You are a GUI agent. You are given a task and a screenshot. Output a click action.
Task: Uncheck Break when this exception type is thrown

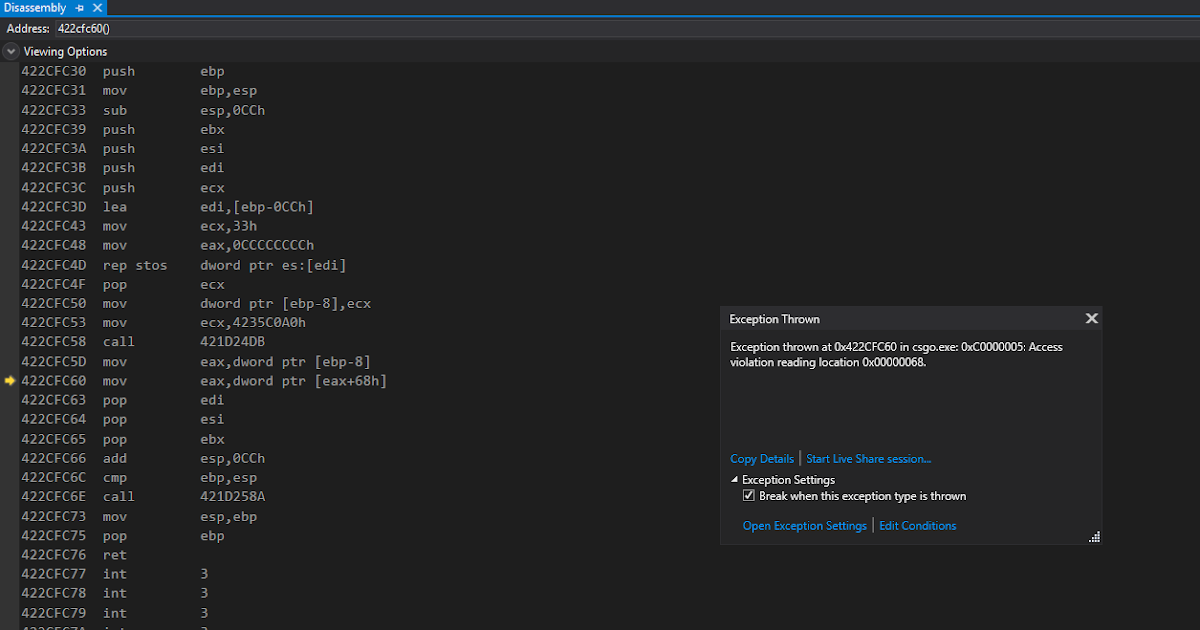pyautogui.click(x=749, y=496)
